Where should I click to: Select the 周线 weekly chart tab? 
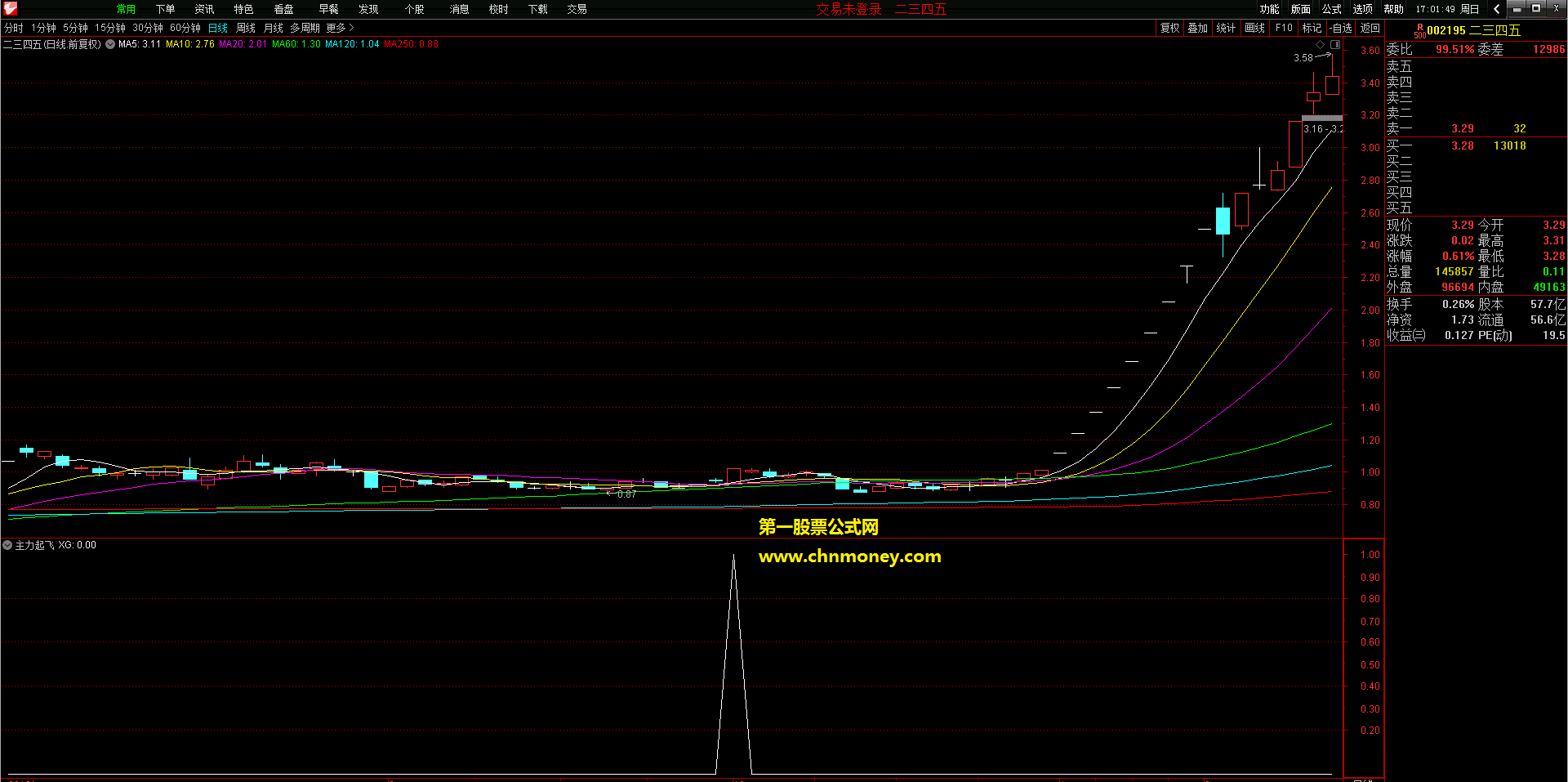[246, 28]
